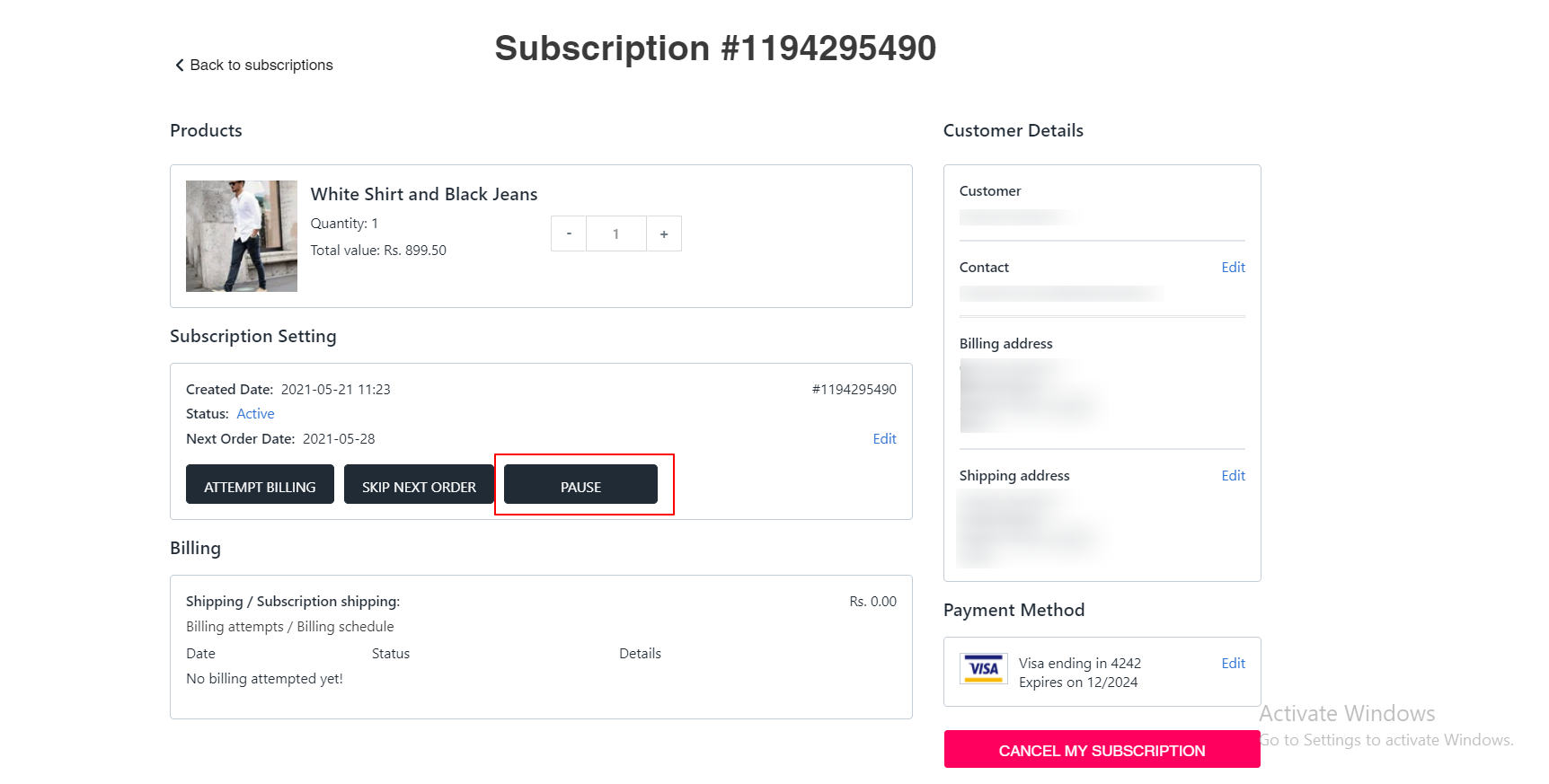Image resolution: width=1549 pixels, height=784 pixels.
Task: Click the Subscription #1194295490 page heading
Action: click(x=715, y=48)
